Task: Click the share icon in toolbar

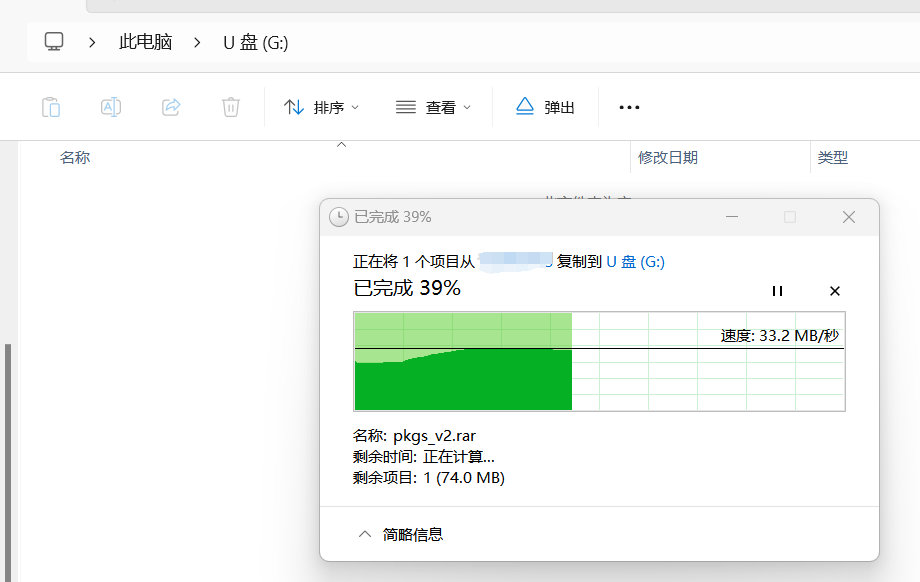Action: [171, 107]
